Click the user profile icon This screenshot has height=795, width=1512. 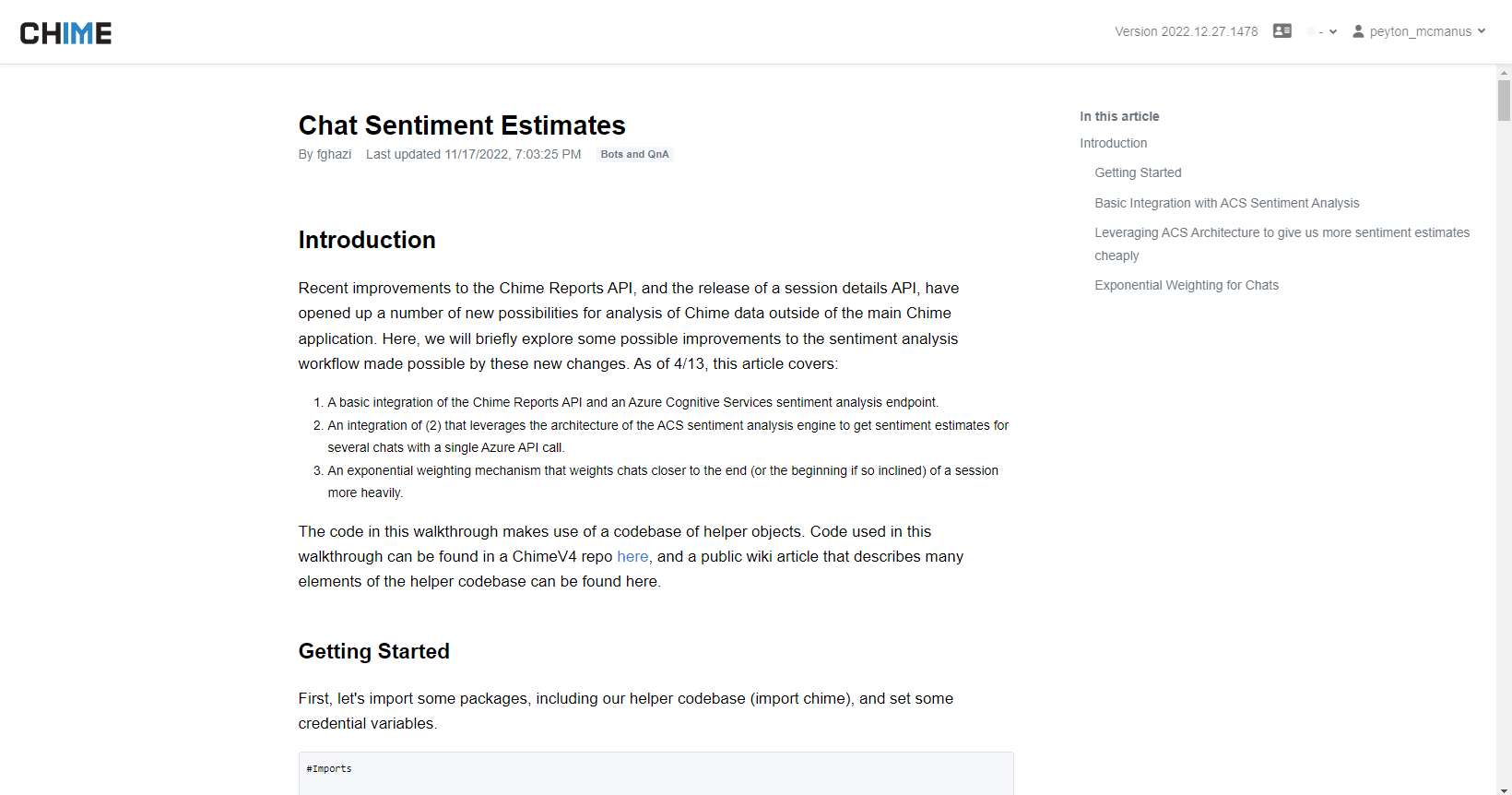pyautogui.click(x=1358, y=31)
